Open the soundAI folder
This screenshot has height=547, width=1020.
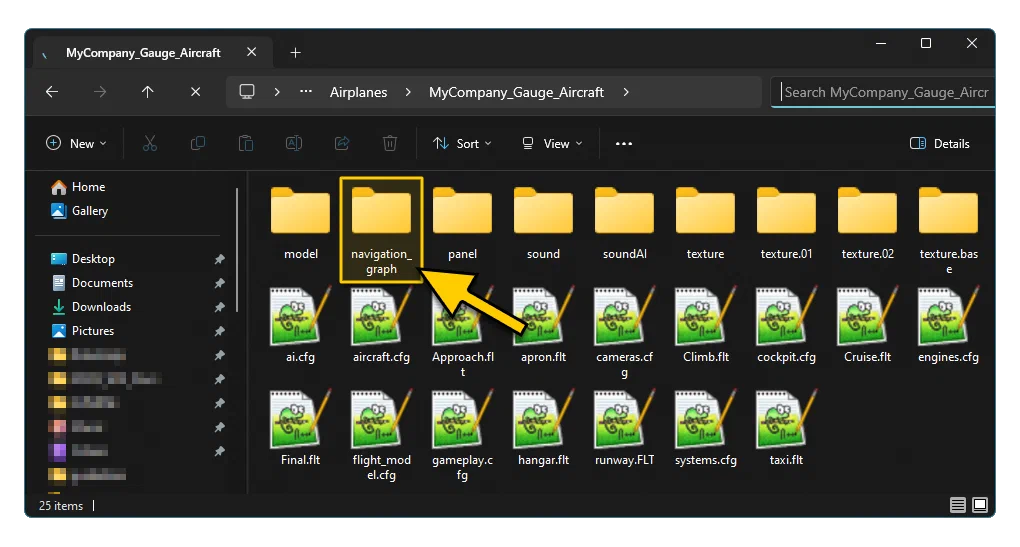coord(624,223)
